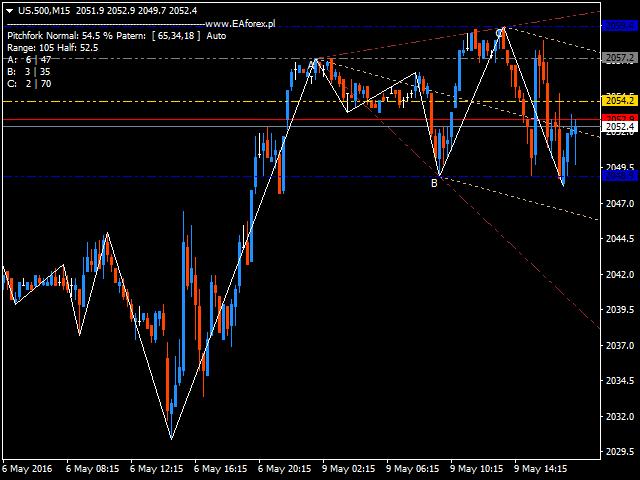Click 2034.5 on the price axis
The height and width of the screenshot is (480, 640).
(620, 381)
